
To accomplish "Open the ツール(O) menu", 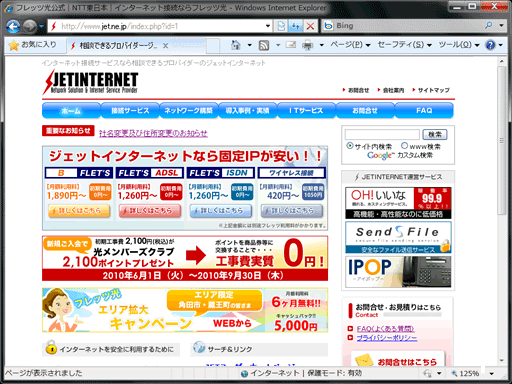I will coord(459,45).
